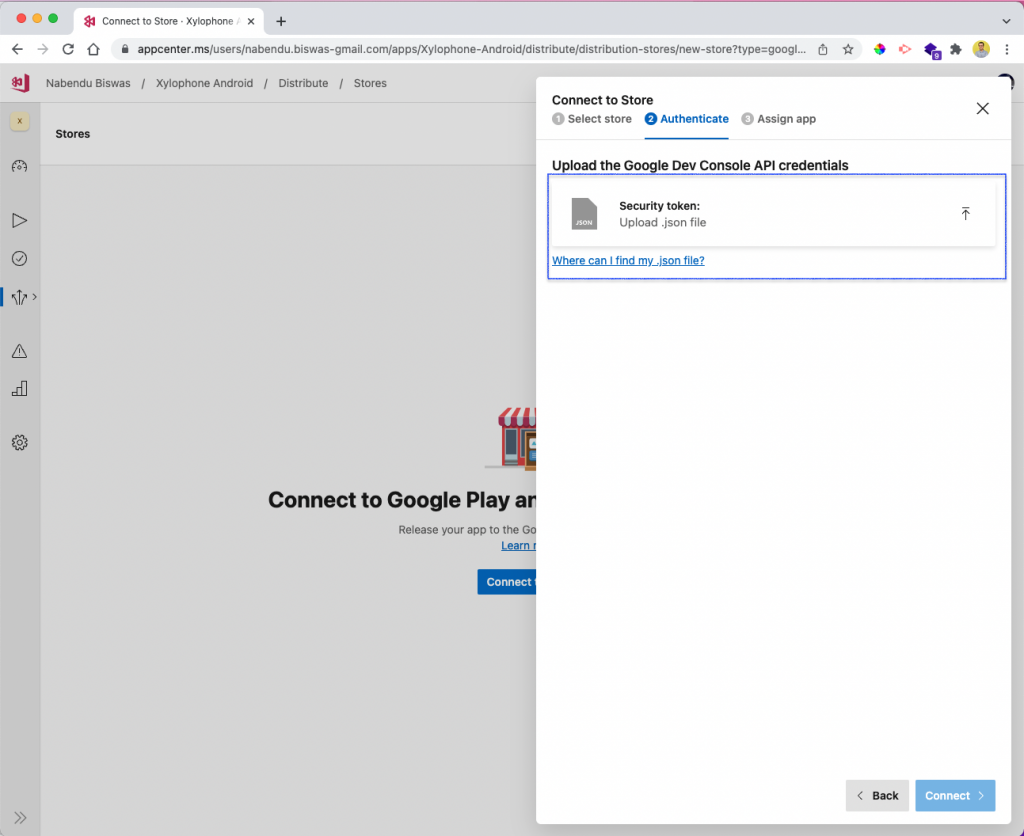The width and height of the screenshot is (1024, 836).
Task: Click the App Center logo icon
Action: click(20, 83)
